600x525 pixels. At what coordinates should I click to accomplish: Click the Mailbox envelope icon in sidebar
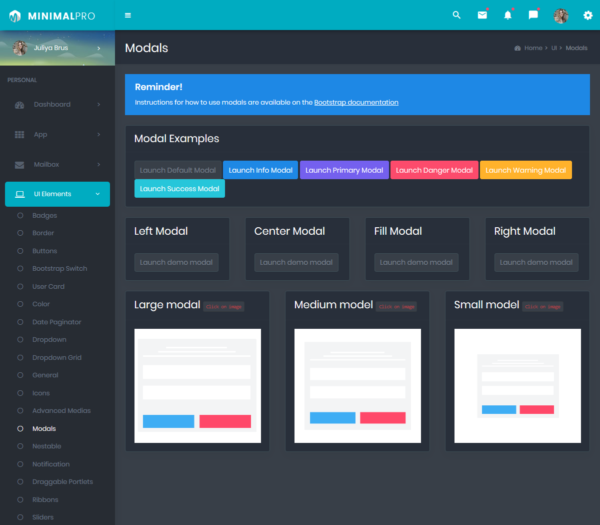pyautogui.click(x=20, y=165)
